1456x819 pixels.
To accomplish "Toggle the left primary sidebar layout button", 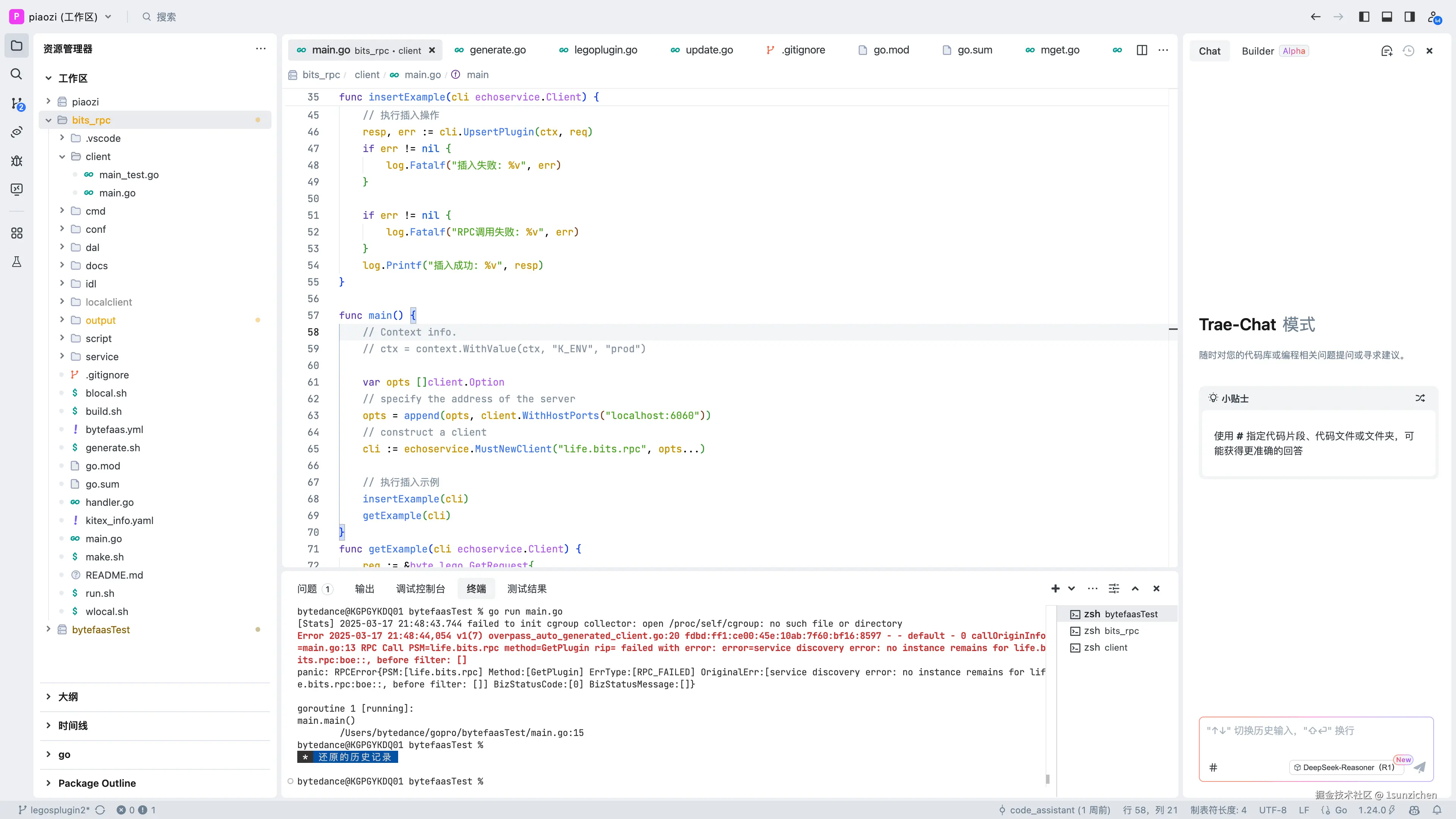I will [x=1364, y=16].
